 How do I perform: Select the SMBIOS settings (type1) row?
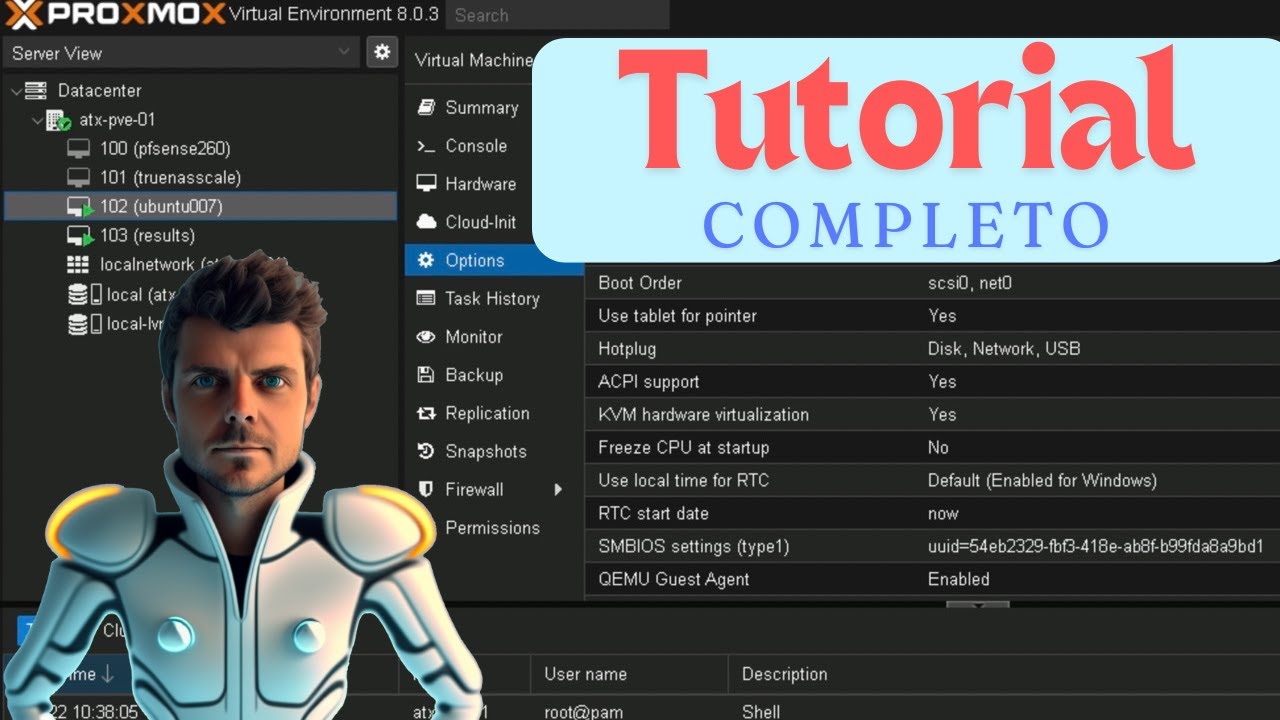[x=932, y=547]
